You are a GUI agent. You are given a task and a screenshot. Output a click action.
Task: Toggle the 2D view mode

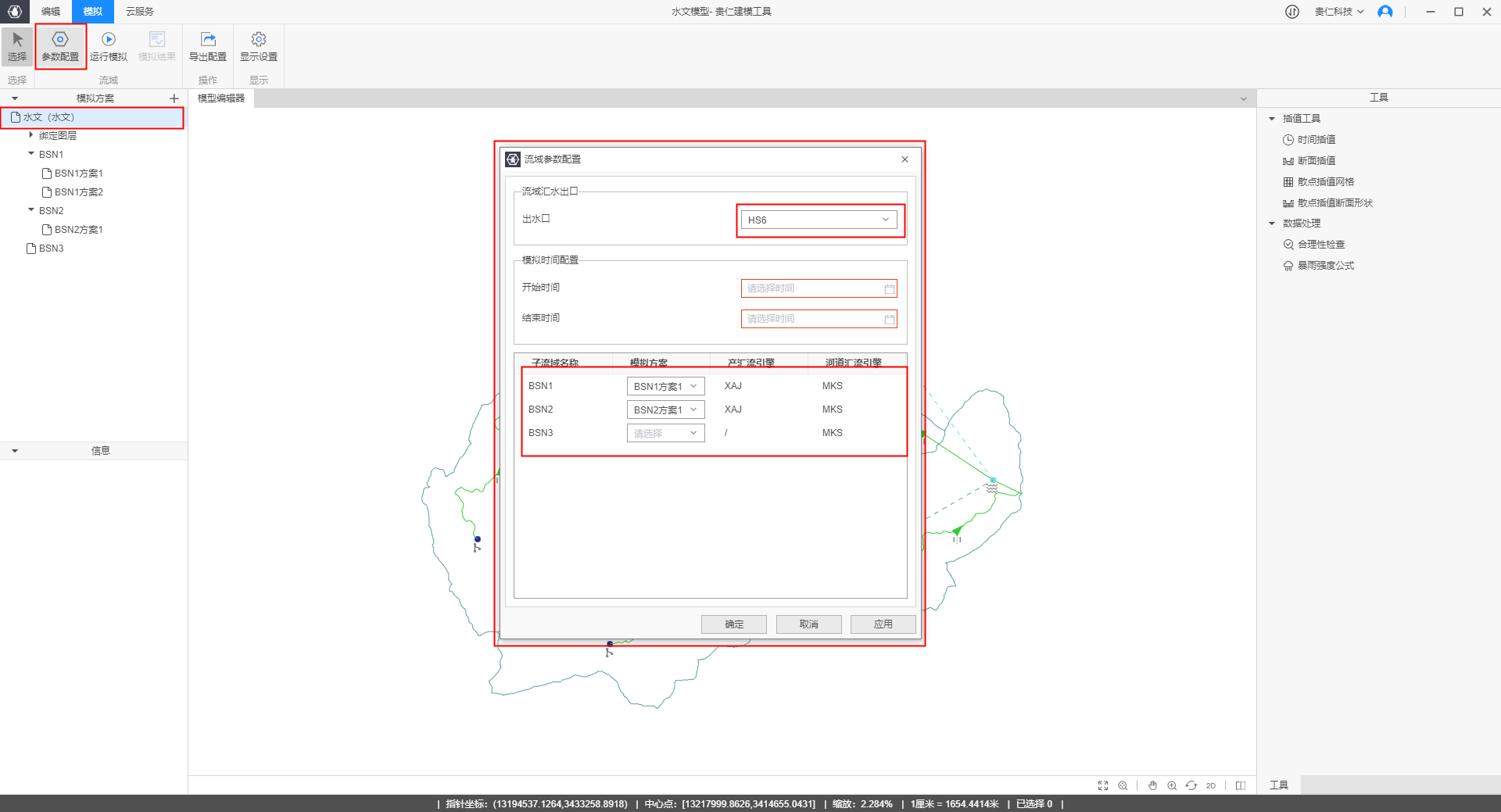click(1211, 785)
